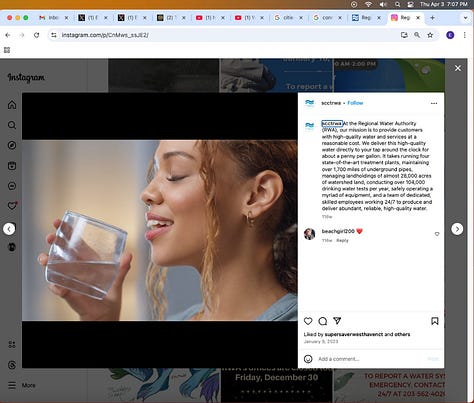Click the instagram.com address bar URL
474x403 pixels.
point(105,35)
